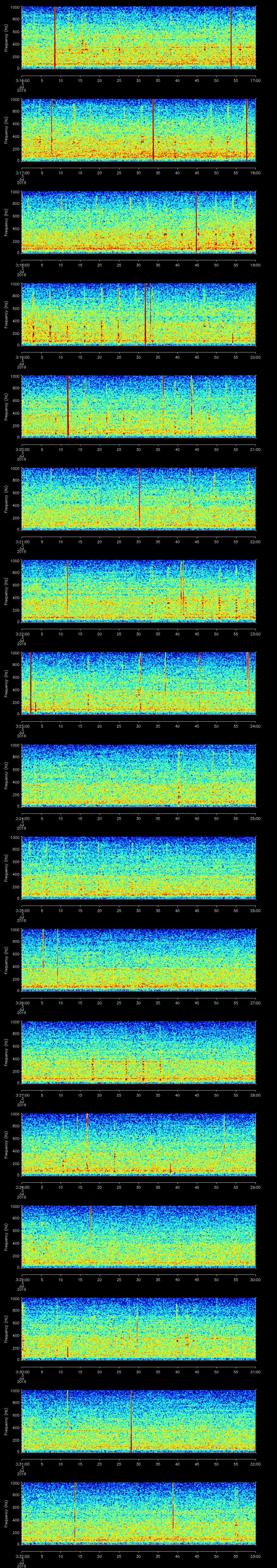Click the 33:00 end time label
The width and height of the screenshot is (277, 1568).
pyautogui.click(x=255, y=1556)
